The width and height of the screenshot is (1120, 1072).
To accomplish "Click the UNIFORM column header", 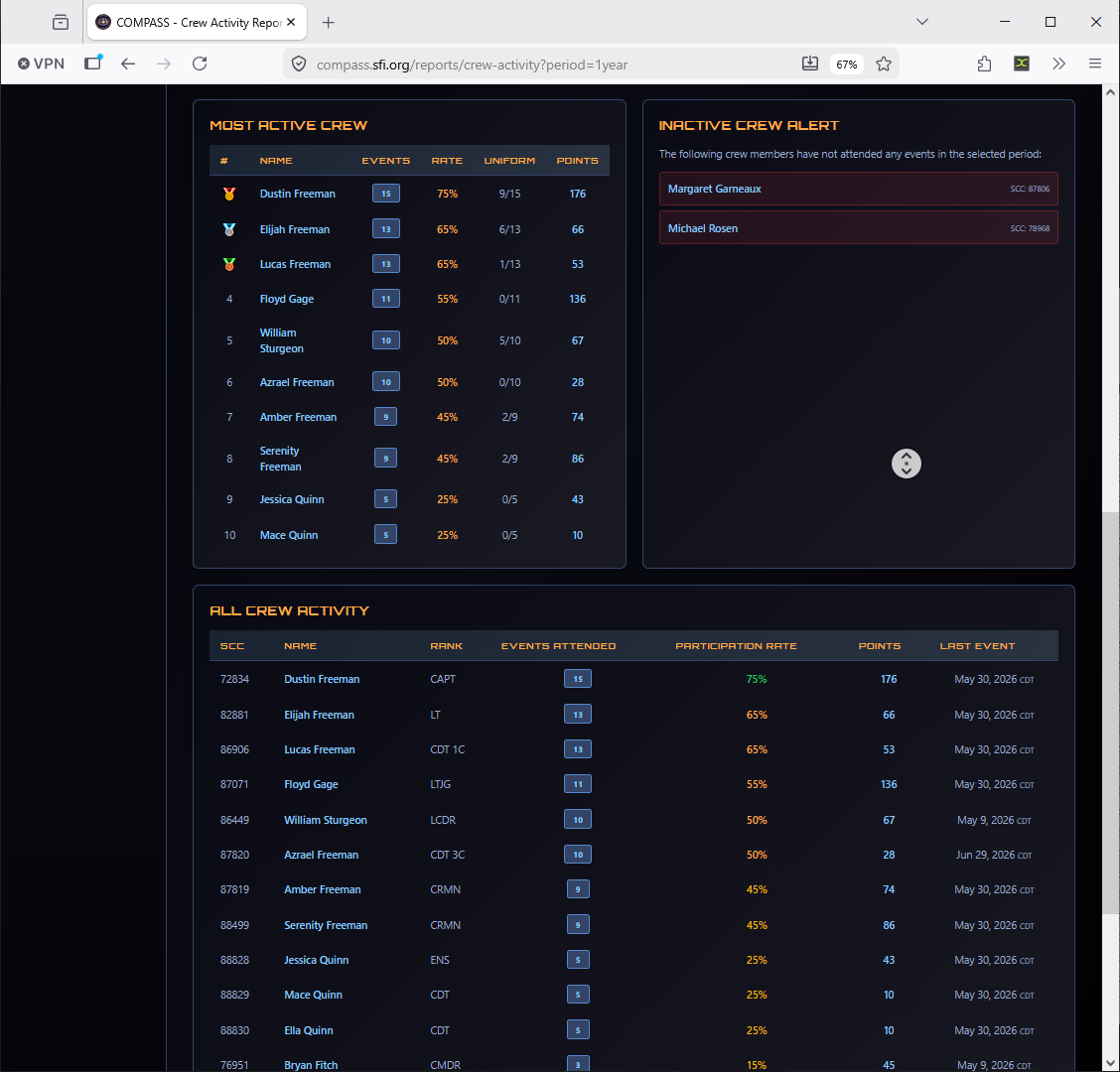I will pos(509,161).
